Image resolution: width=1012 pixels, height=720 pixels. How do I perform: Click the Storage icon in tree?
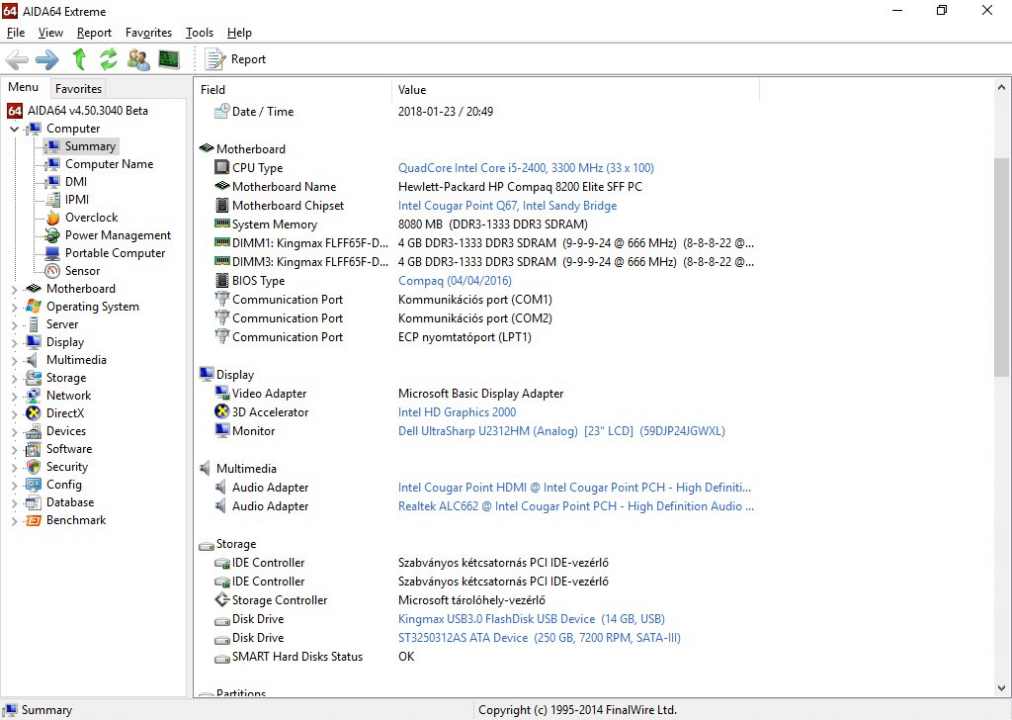click(x=33, y=377)
